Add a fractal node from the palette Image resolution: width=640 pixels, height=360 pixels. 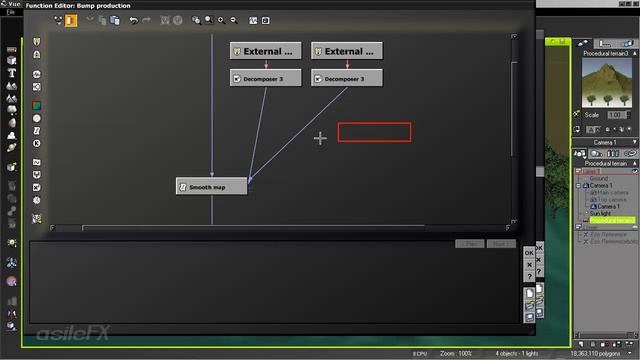37,87
